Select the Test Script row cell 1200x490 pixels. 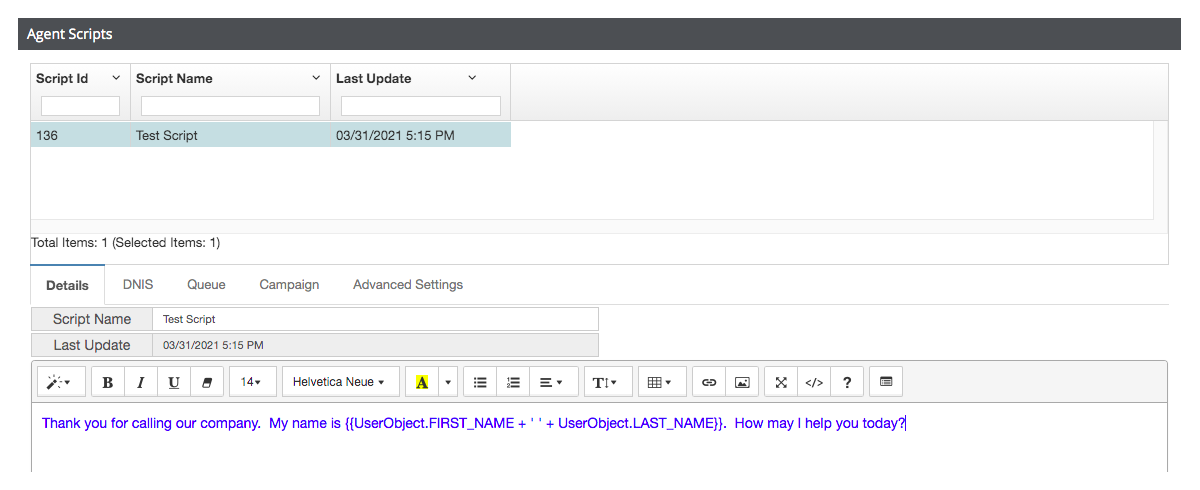point(230,135)
